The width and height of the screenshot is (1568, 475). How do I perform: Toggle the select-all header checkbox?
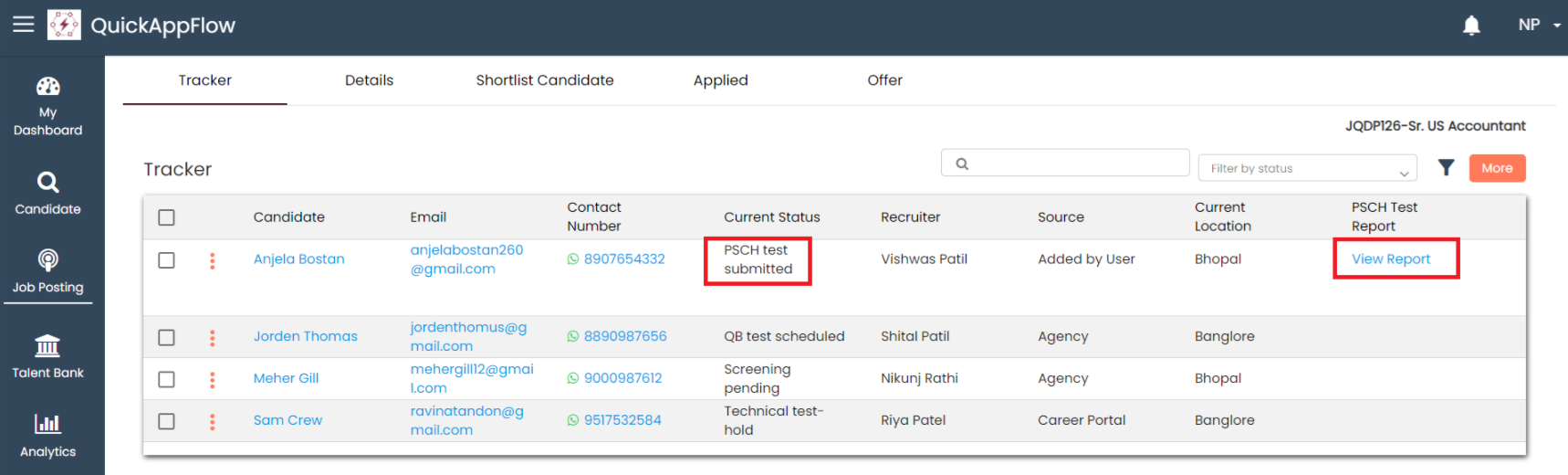pyautogui.click(x=166, y=217)
